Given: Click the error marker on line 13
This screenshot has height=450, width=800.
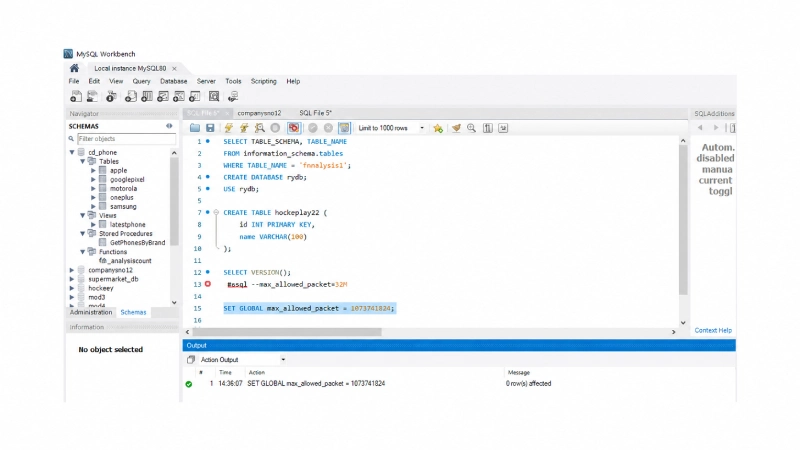Looking at the screenshot, I should point(208,284).
